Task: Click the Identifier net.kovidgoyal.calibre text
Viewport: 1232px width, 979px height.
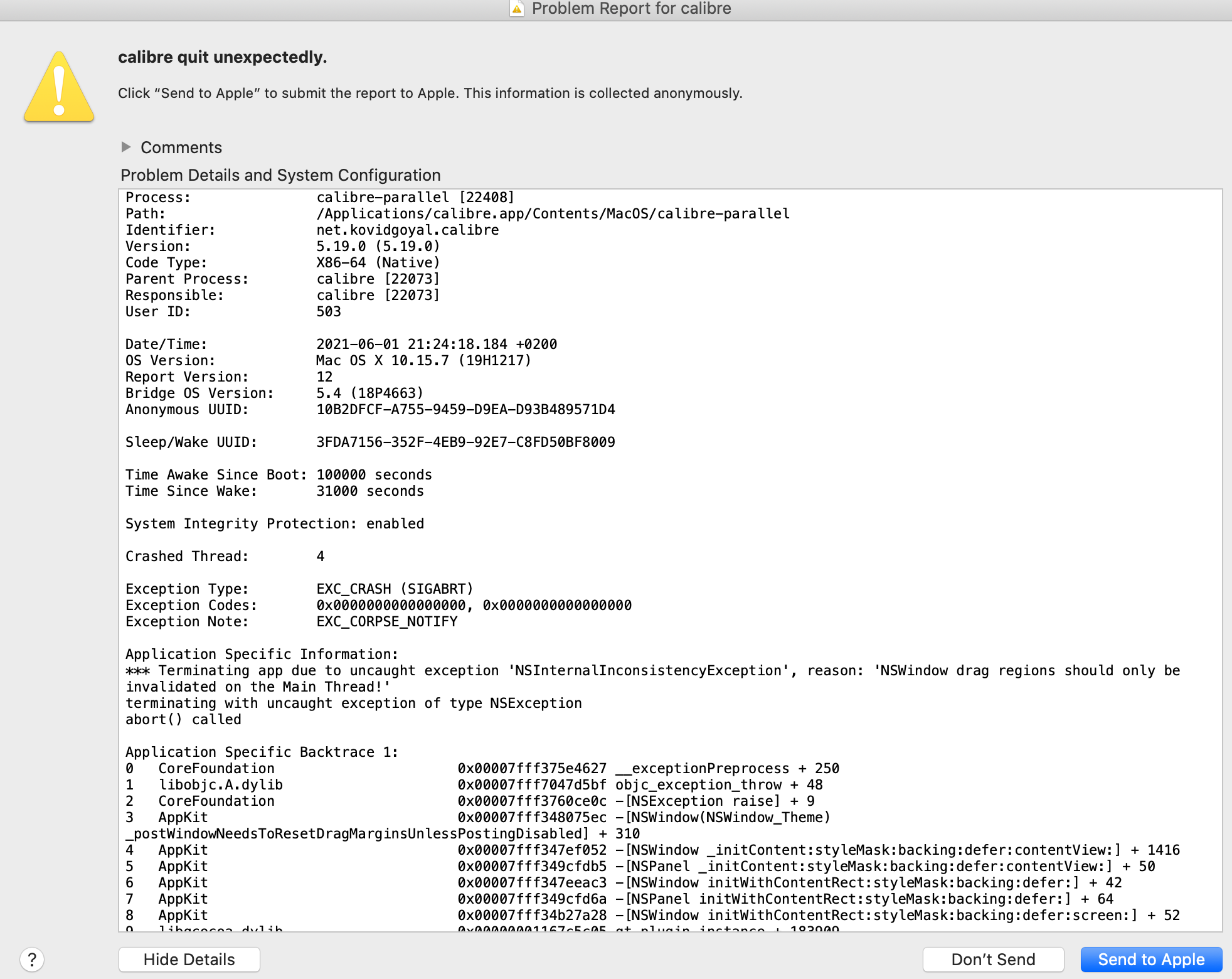Action: 408,230
